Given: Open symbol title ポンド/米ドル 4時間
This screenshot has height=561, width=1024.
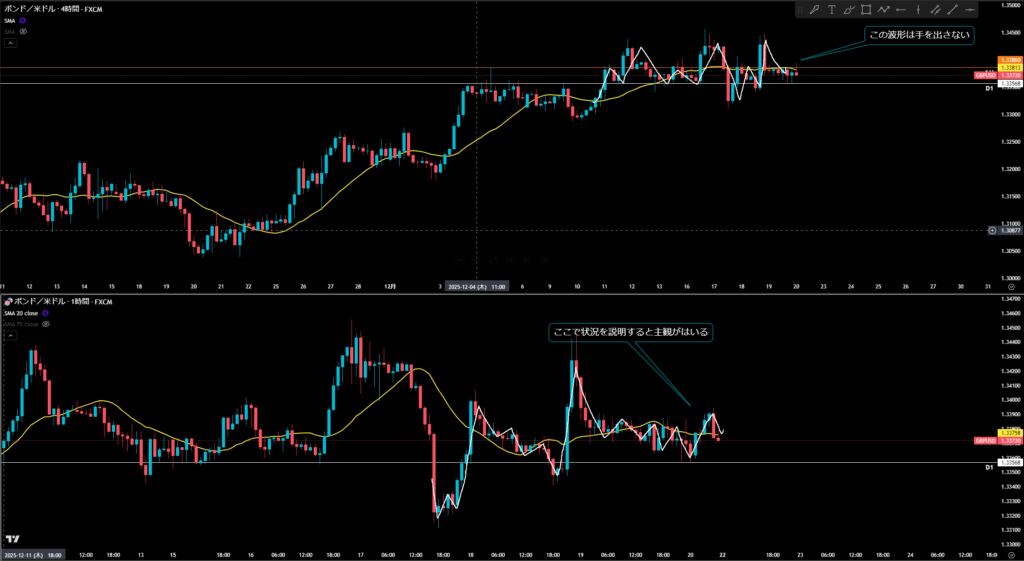Looking at the screenshot, I should point(54,8).
